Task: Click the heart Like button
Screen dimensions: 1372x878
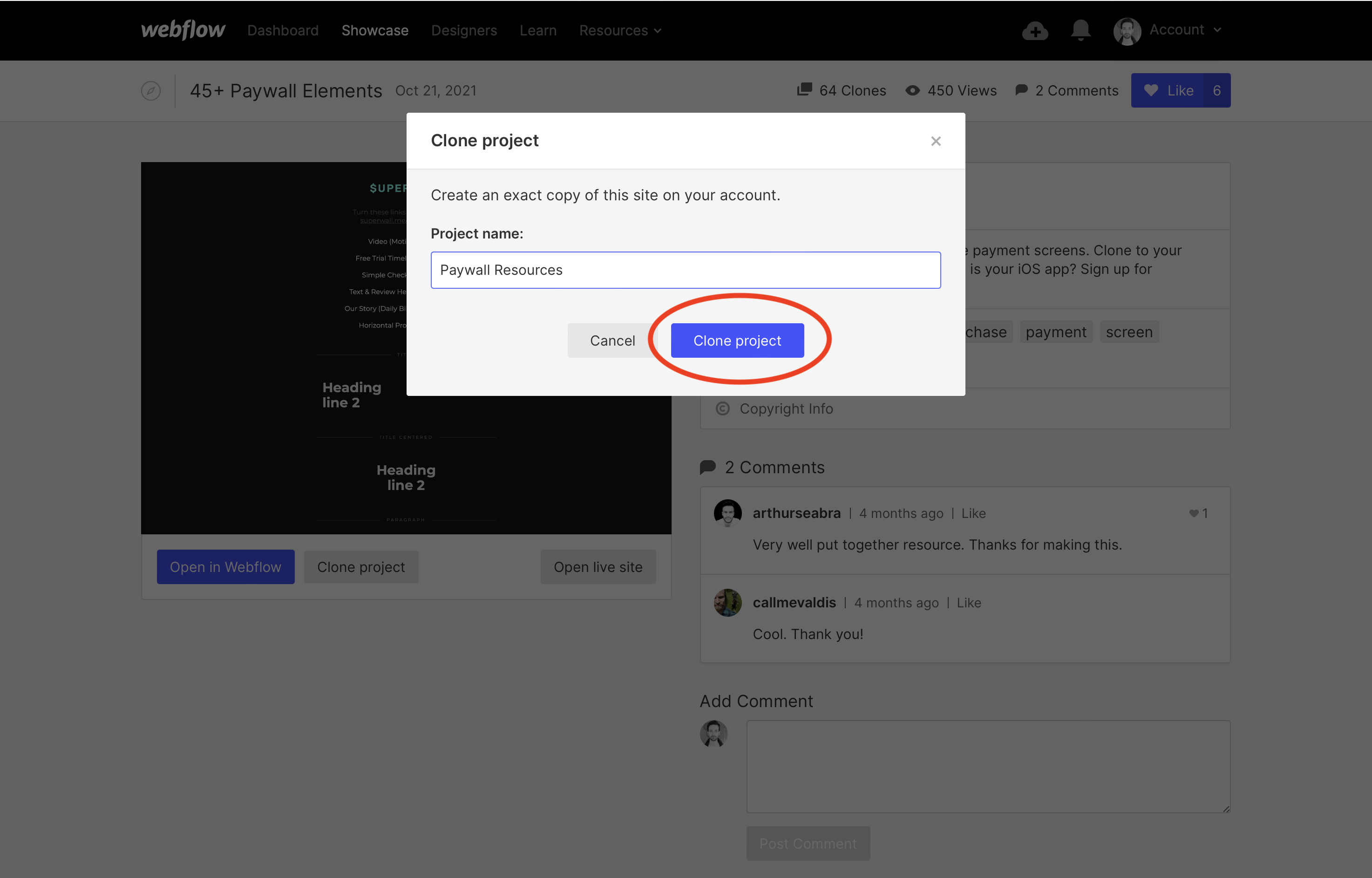Action: [x=1166, y=91]
